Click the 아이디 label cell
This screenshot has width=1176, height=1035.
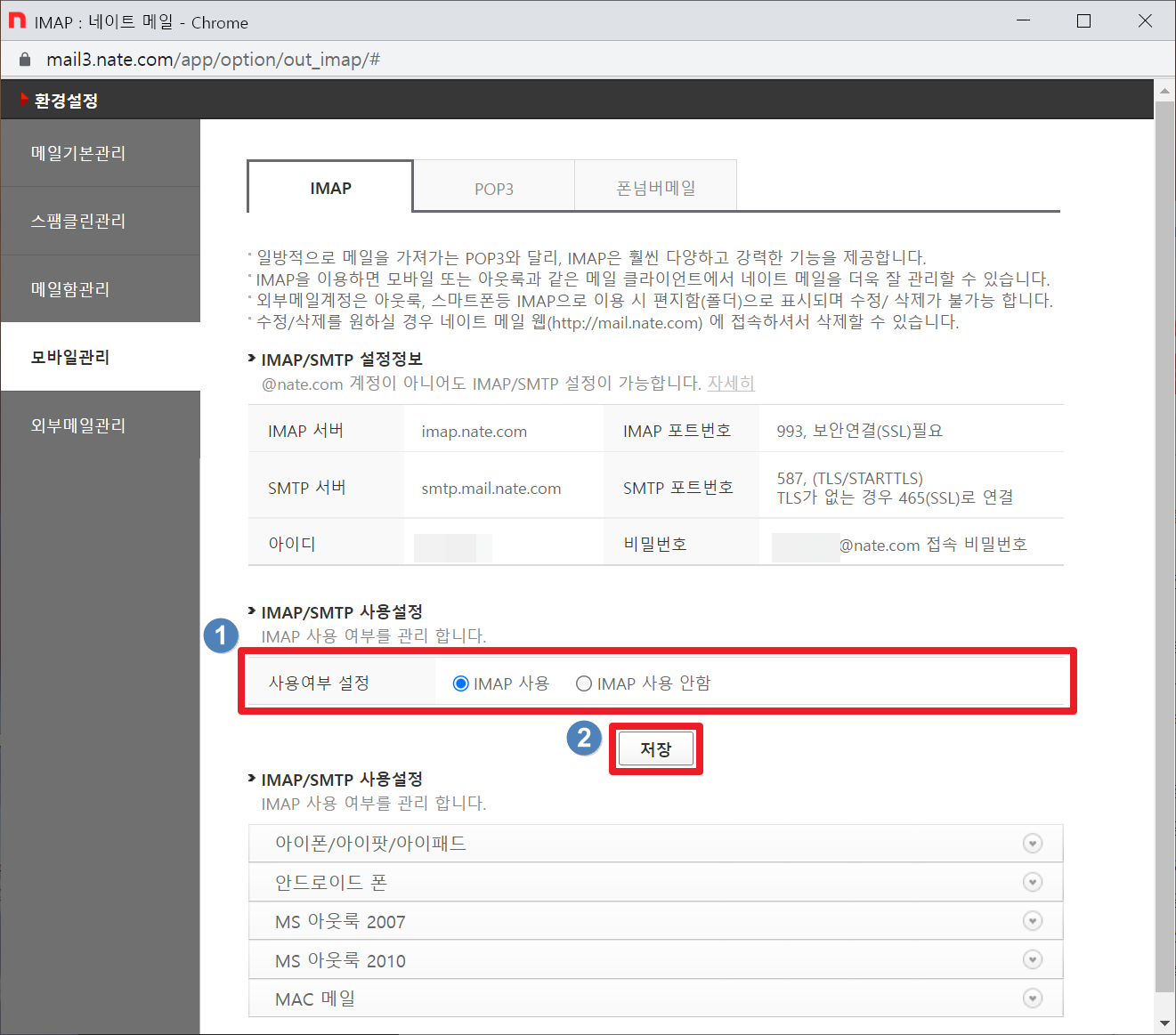click(x=326, y=543)
